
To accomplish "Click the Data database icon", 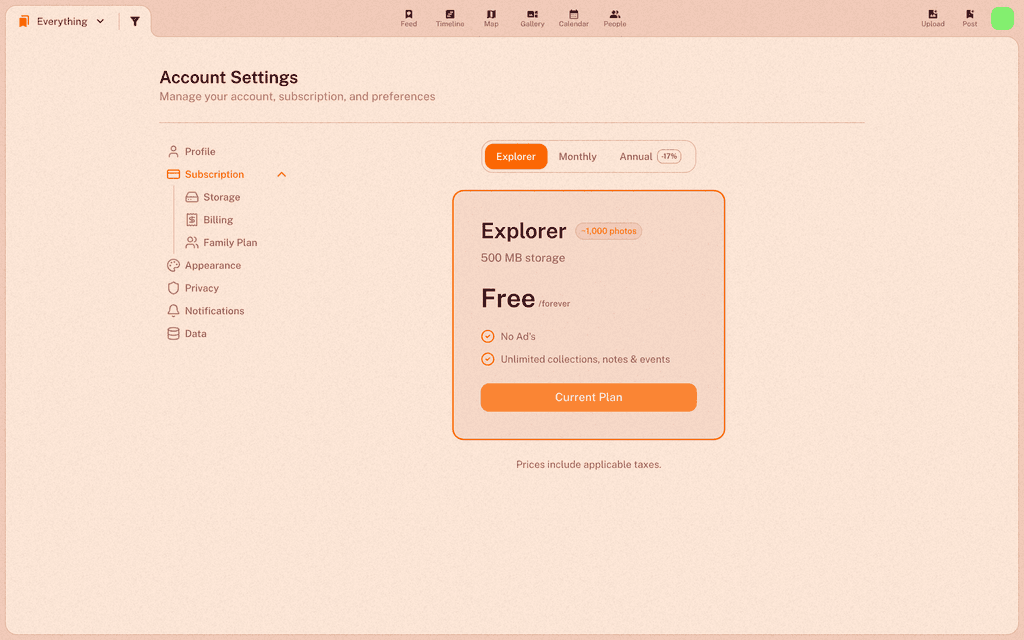I will coord(173,334).
